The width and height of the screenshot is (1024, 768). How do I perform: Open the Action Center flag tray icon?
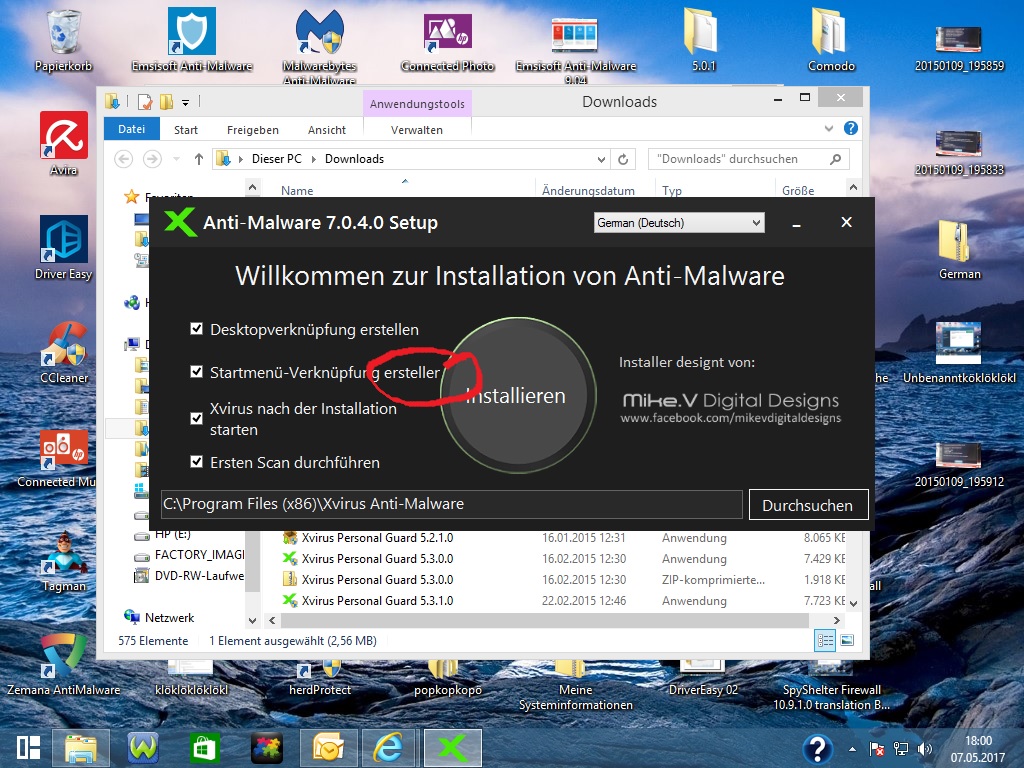click(x=876, y=749)
